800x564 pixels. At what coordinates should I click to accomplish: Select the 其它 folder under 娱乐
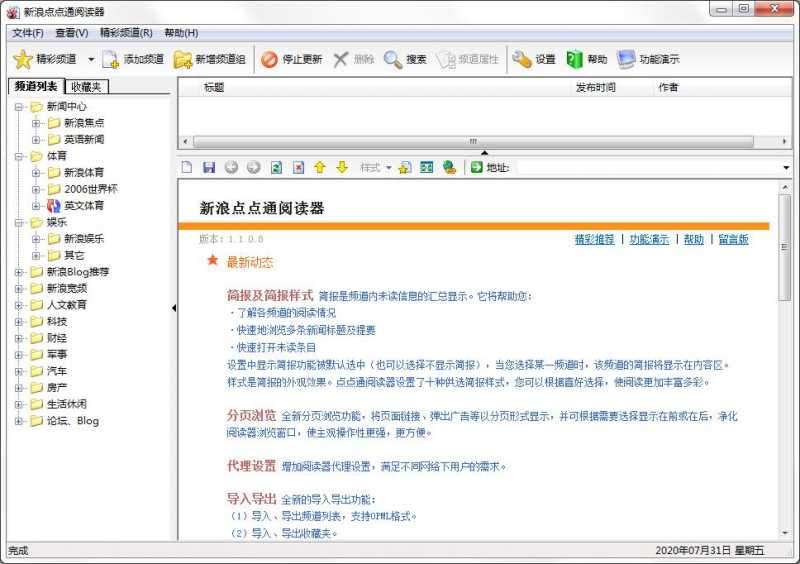pyautogui.click(x=66, y=255)
